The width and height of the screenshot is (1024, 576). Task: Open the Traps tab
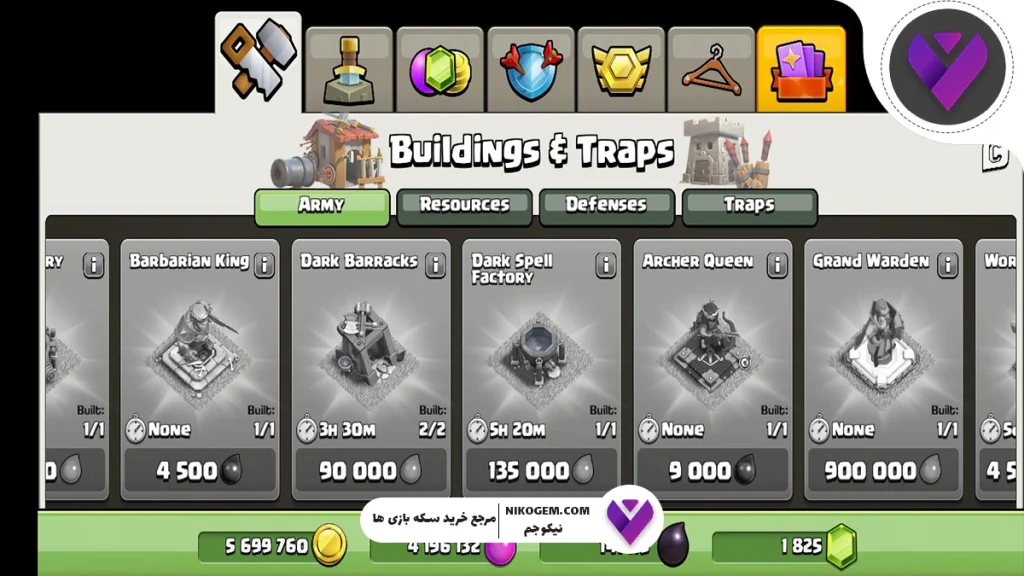[750, 207]
